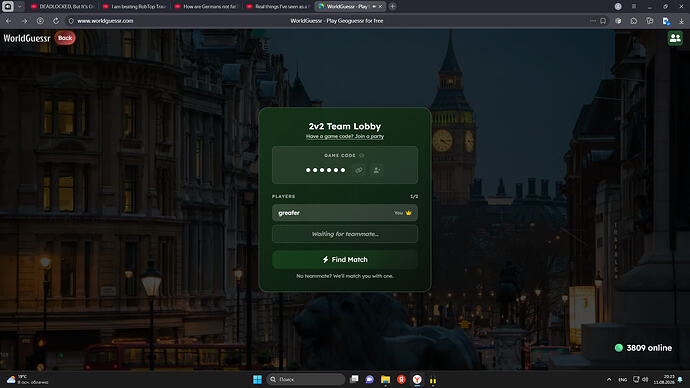690x388 pixels.
Task: Open Task View on the taskbar
Action: (x=354, y=379)
